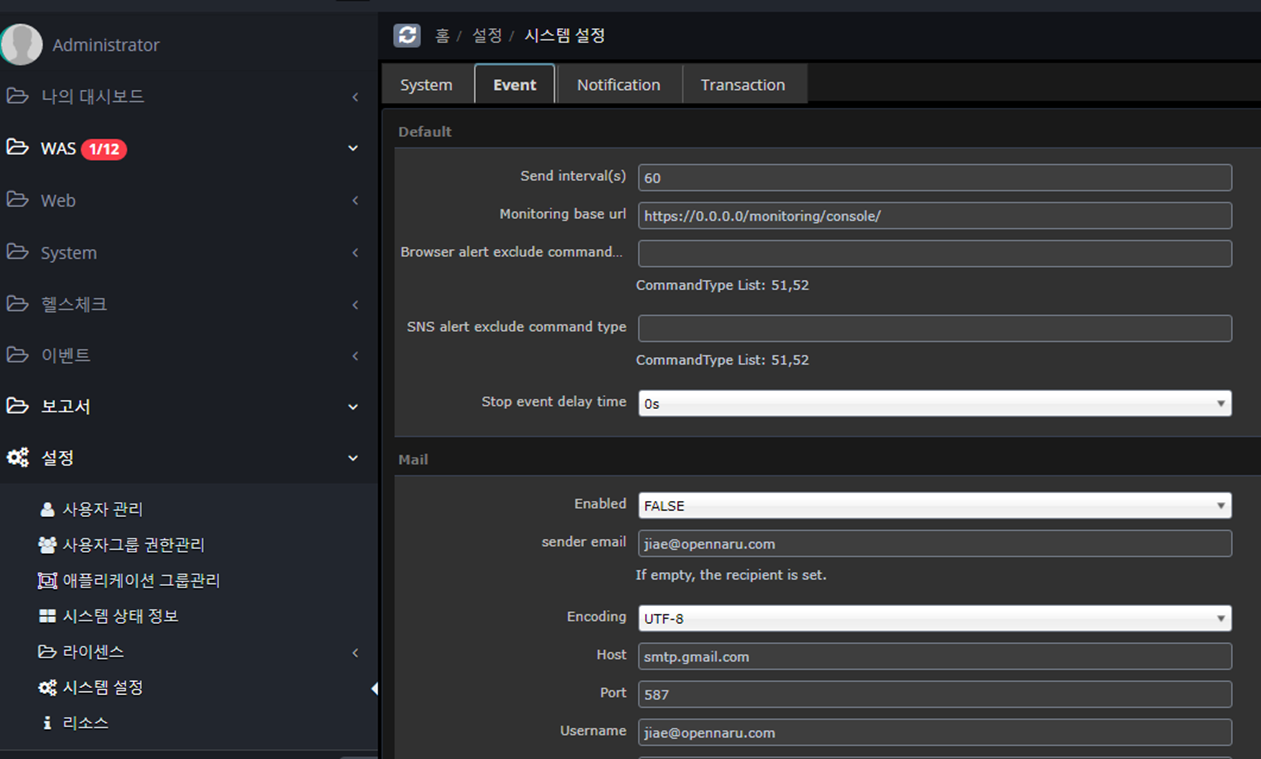Click the 홈 breadcrumb link
This screenshot has height=759, width=1261.
click(x=442, y=36)
